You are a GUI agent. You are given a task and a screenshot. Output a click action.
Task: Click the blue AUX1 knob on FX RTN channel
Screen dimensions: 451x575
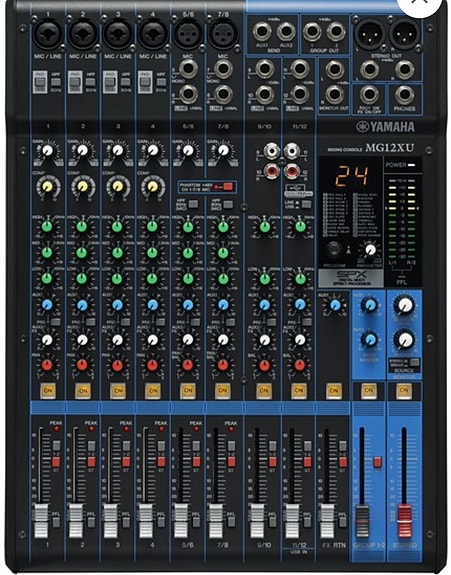point(335,305)
